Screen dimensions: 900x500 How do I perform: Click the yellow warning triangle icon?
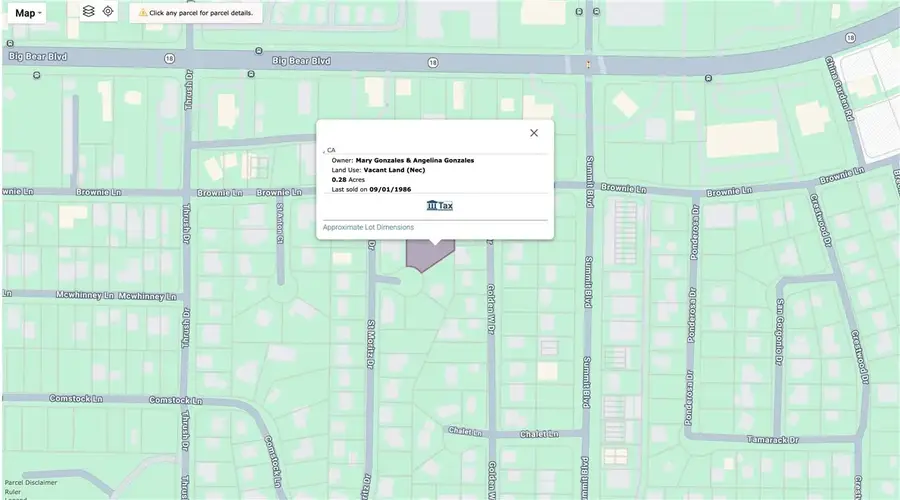tap(143, 13)
